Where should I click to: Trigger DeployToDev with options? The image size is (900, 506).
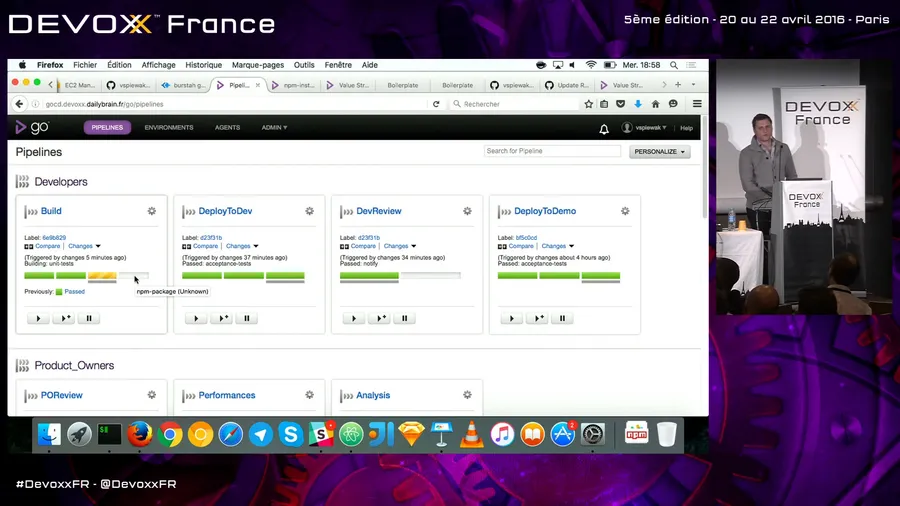click(222, 318)
